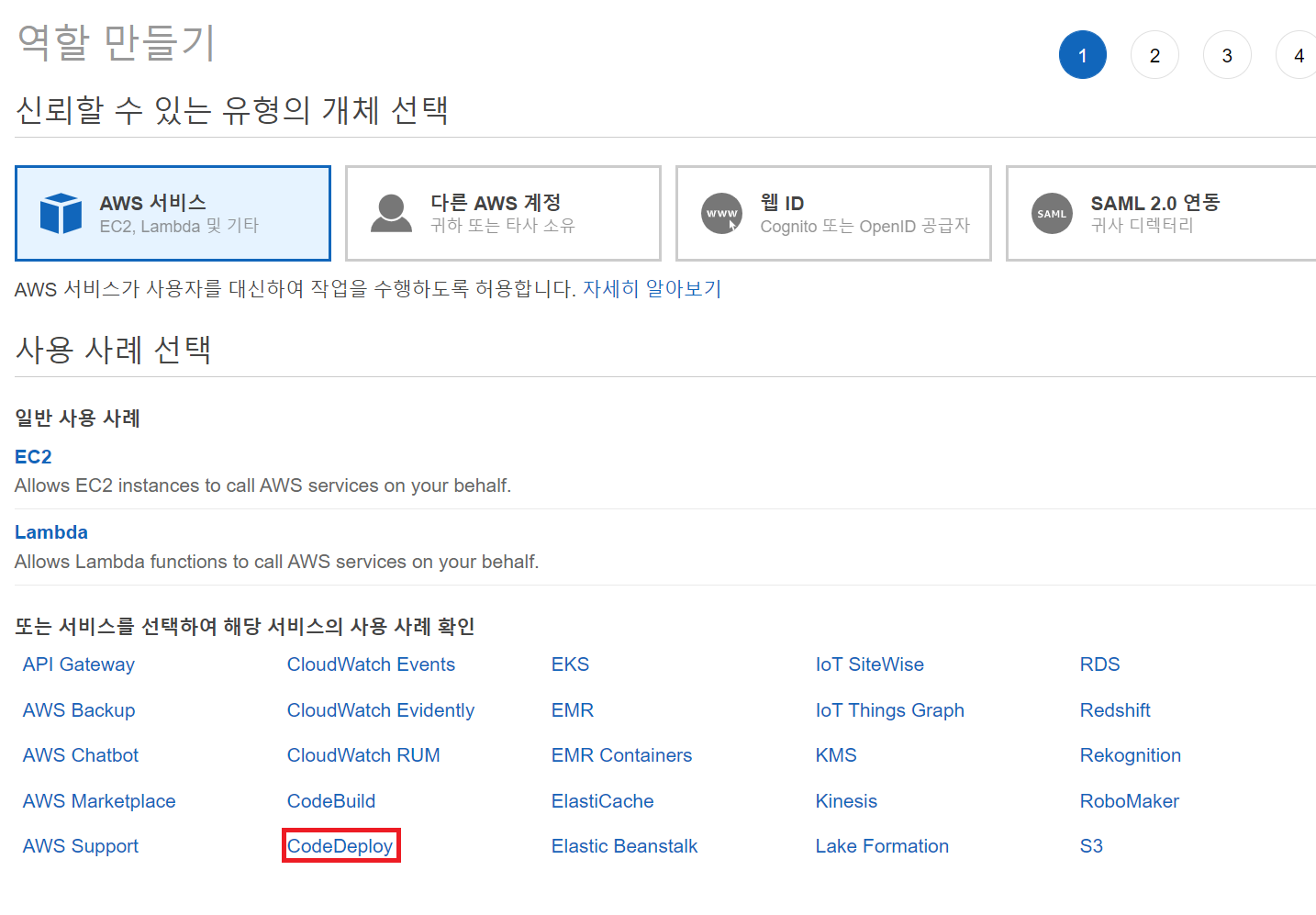The image size is (1316, 915).
Task: Select ElastiCache service
Action: pyautogui.click(x=603, y=801)
